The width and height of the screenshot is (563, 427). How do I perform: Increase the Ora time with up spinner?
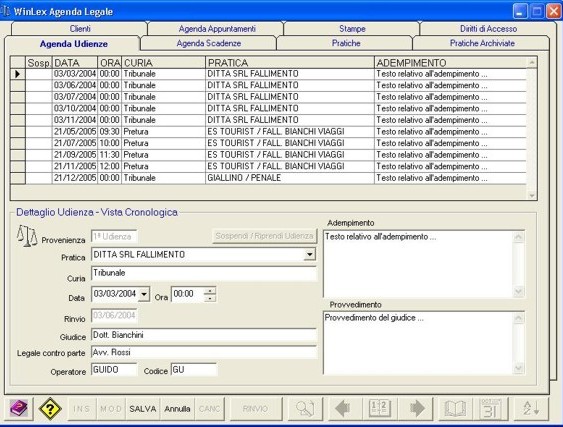point(210,291)
